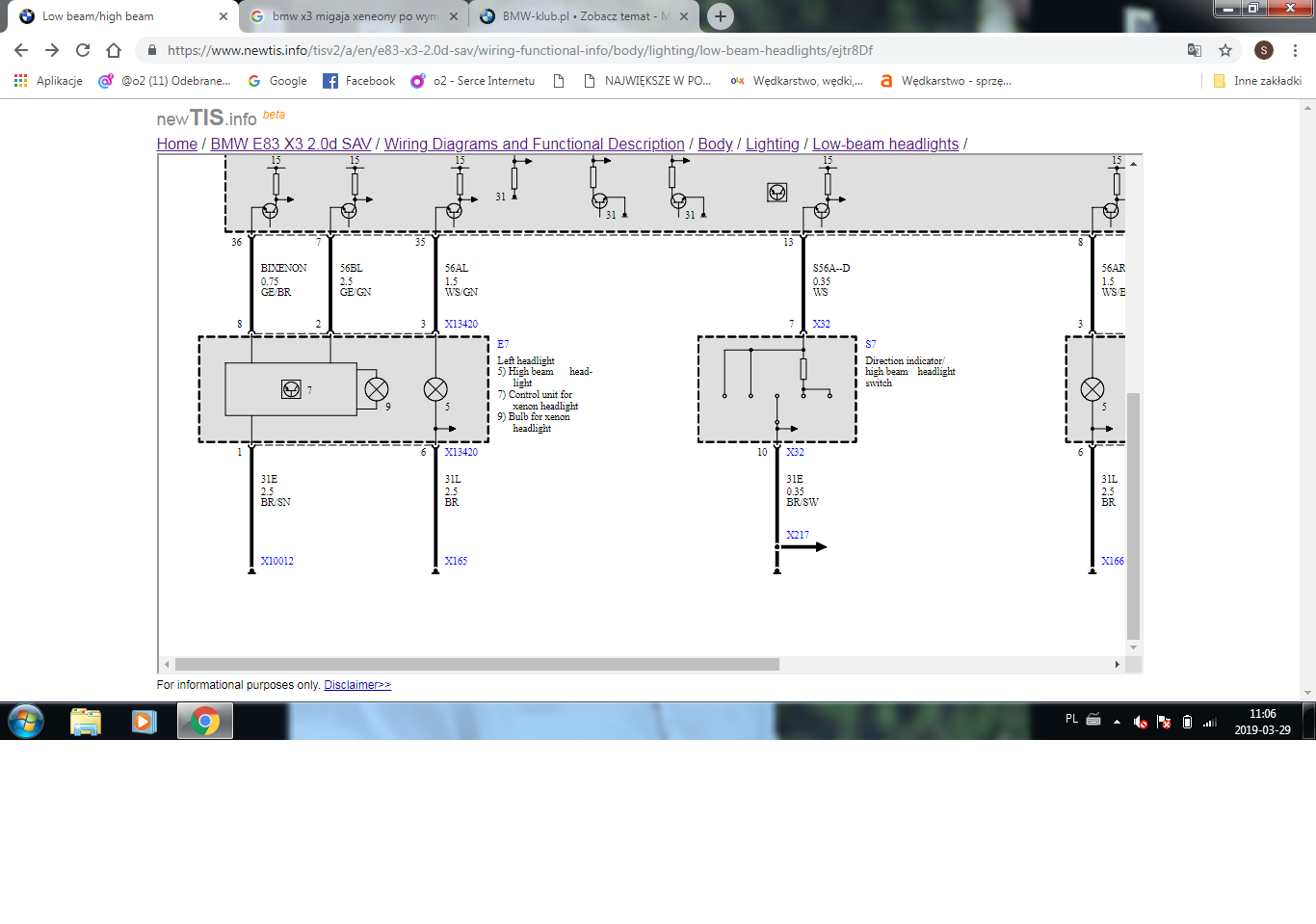Click the browser back arrow

click(x=21, y=50)
